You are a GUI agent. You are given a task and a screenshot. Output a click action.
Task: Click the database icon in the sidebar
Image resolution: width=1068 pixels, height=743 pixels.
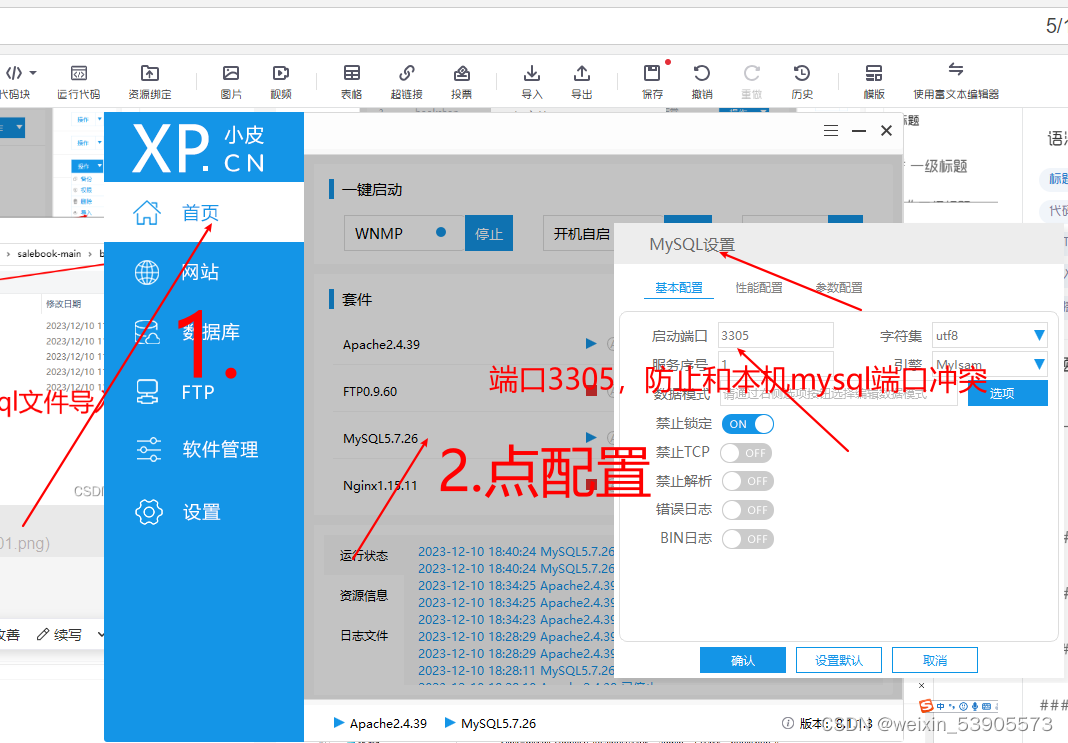coord(147,332)
